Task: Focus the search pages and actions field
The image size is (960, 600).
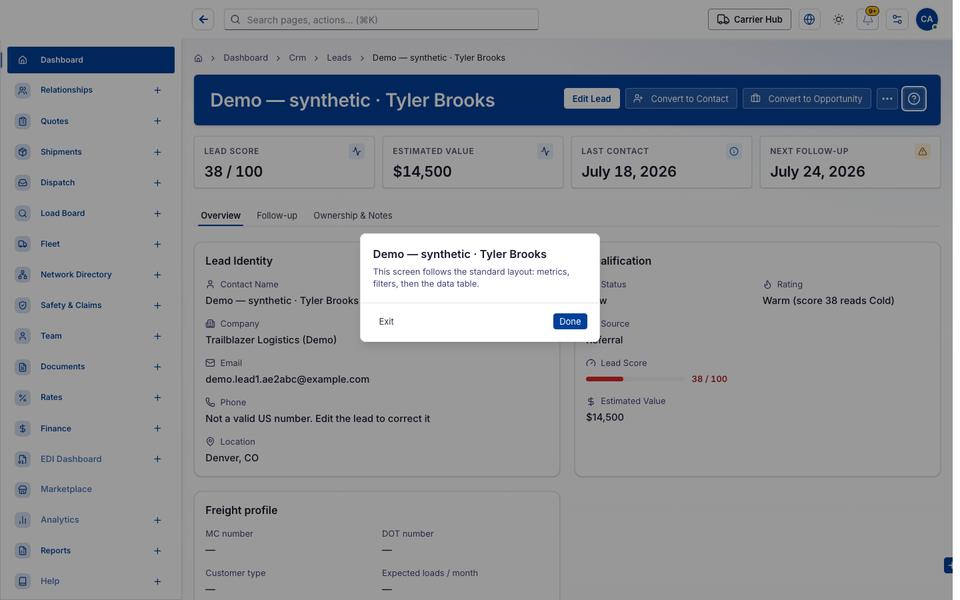Action: (381, 20)
